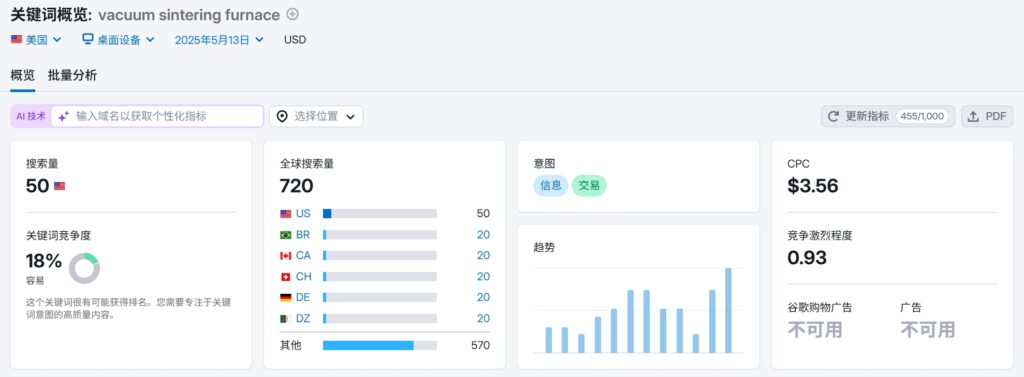The width and height of the screenshot is (1024, 377).
Task: Click the location pin icon
Action: pos(282,116)
